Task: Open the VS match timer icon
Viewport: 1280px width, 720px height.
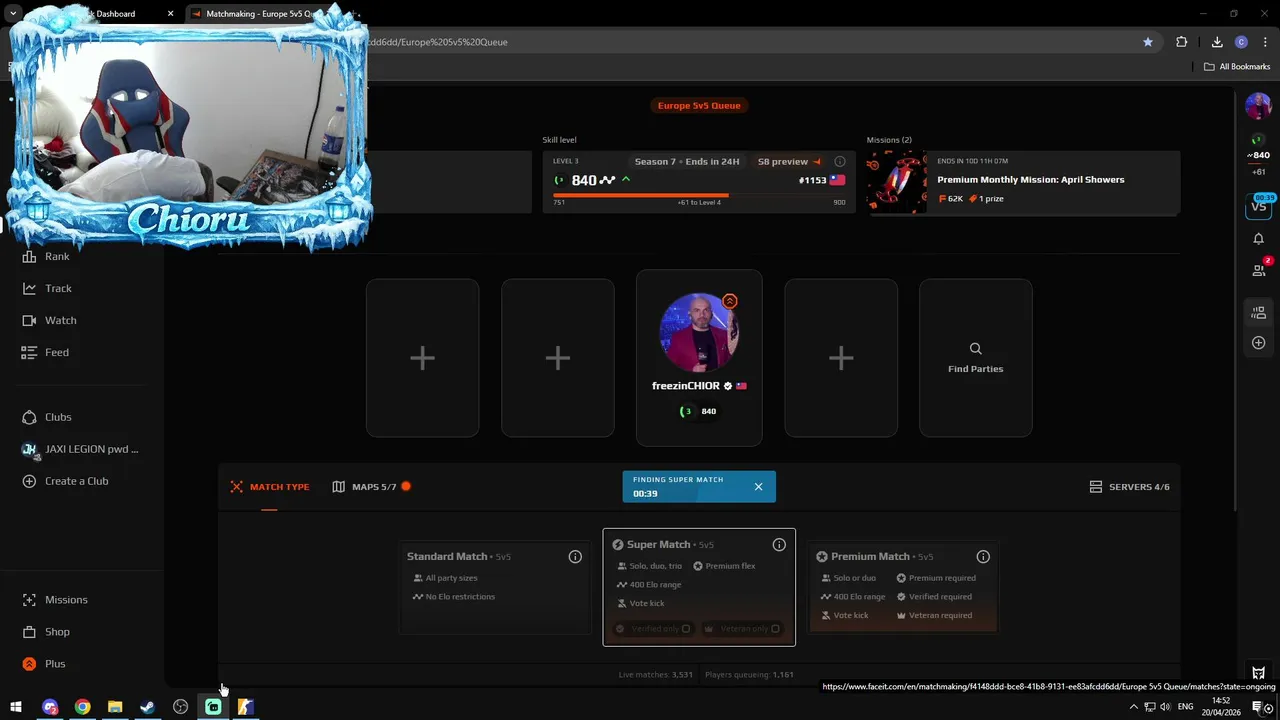Action: pos(1258,206)
